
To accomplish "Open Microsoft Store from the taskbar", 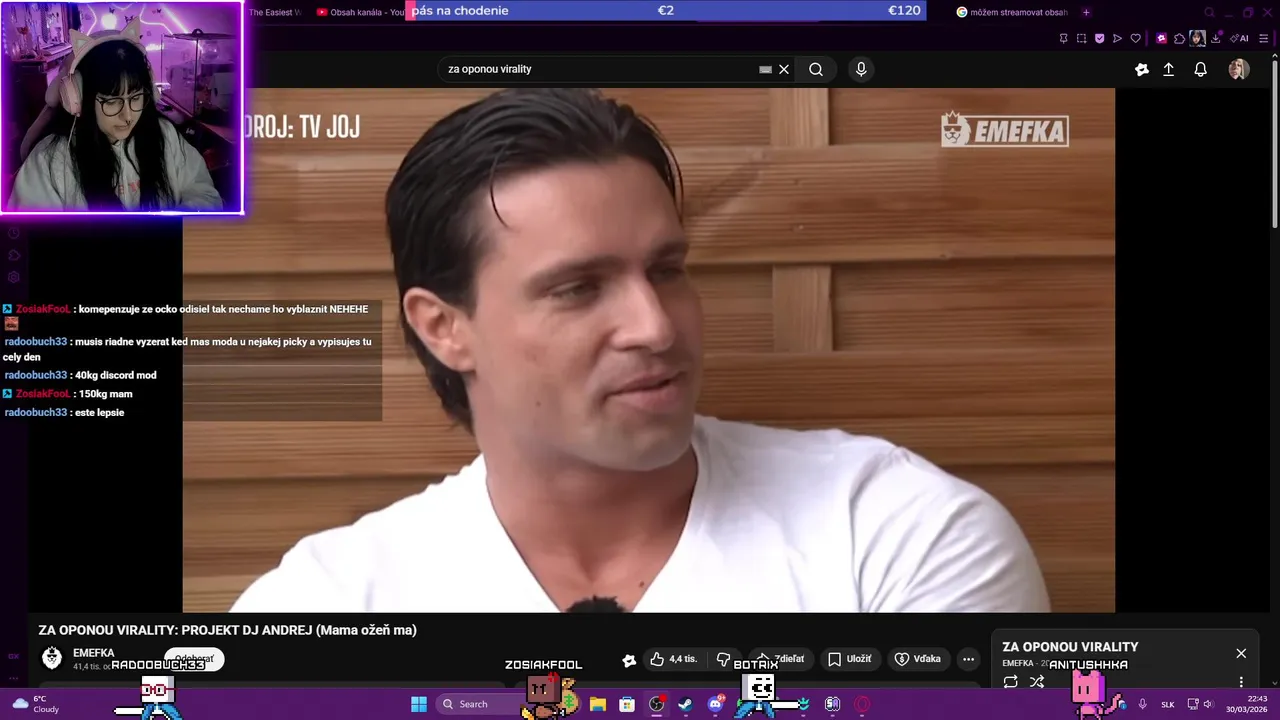I will click(627, 704).
